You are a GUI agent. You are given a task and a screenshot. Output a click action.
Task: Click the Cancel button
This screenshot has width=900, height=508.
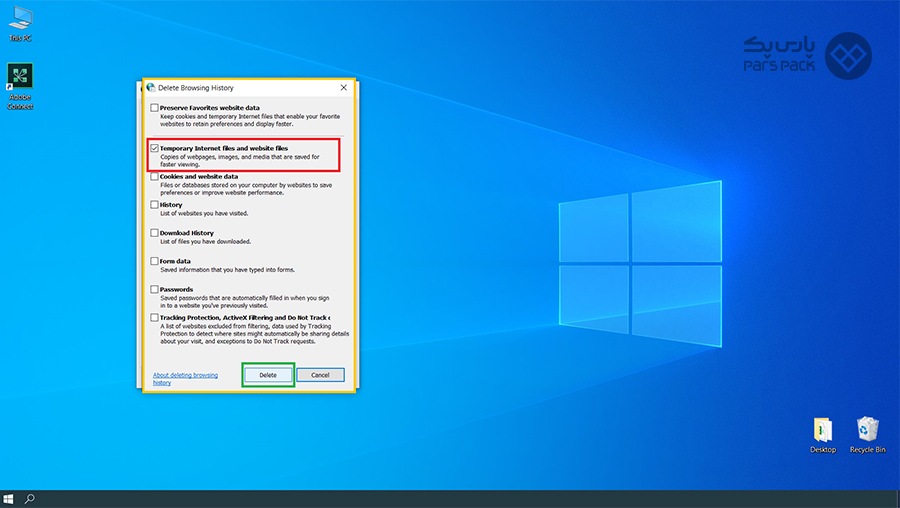[320, 375]
